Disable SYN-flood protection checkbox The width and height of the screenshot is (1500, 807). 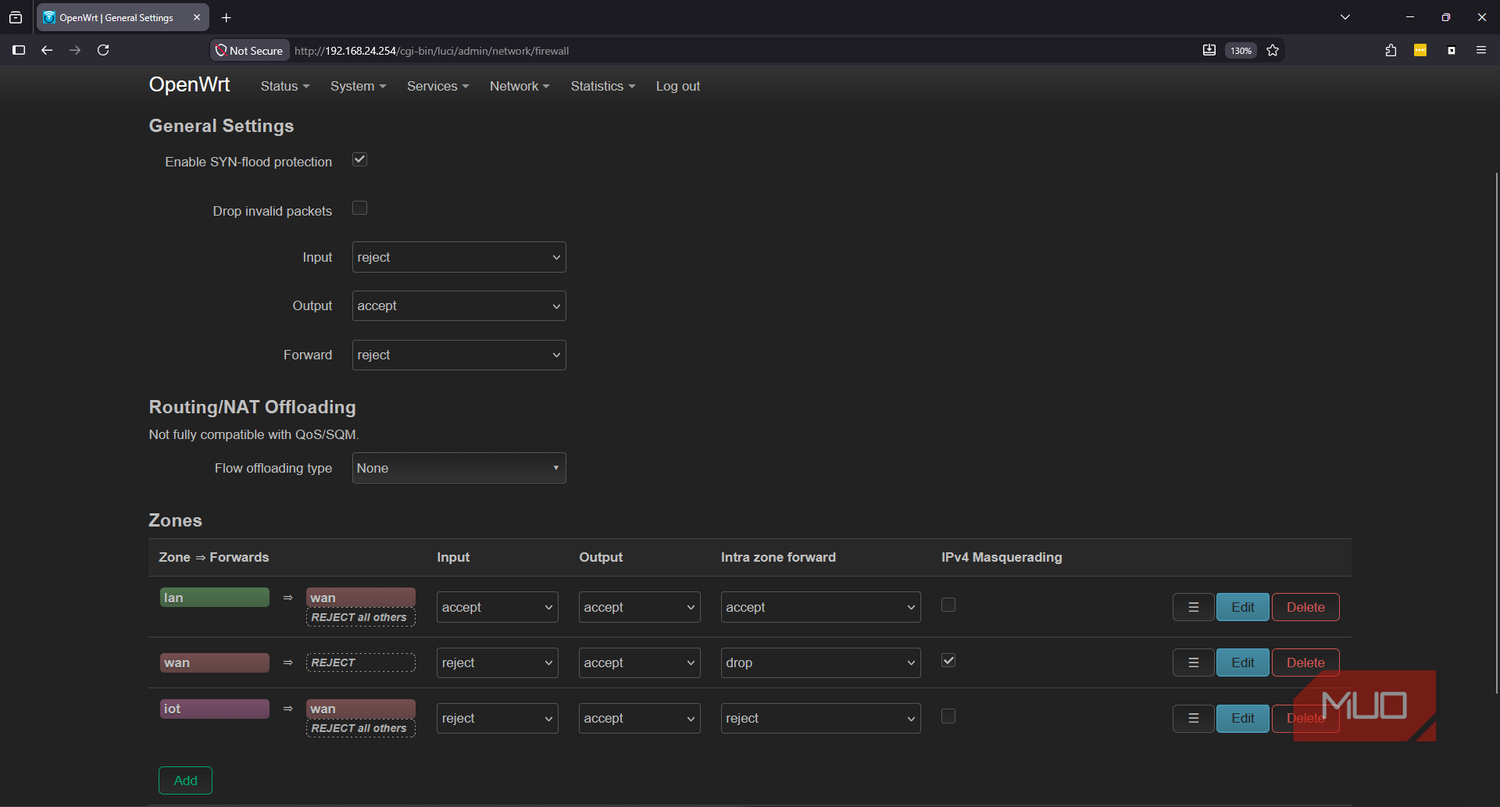360,160
